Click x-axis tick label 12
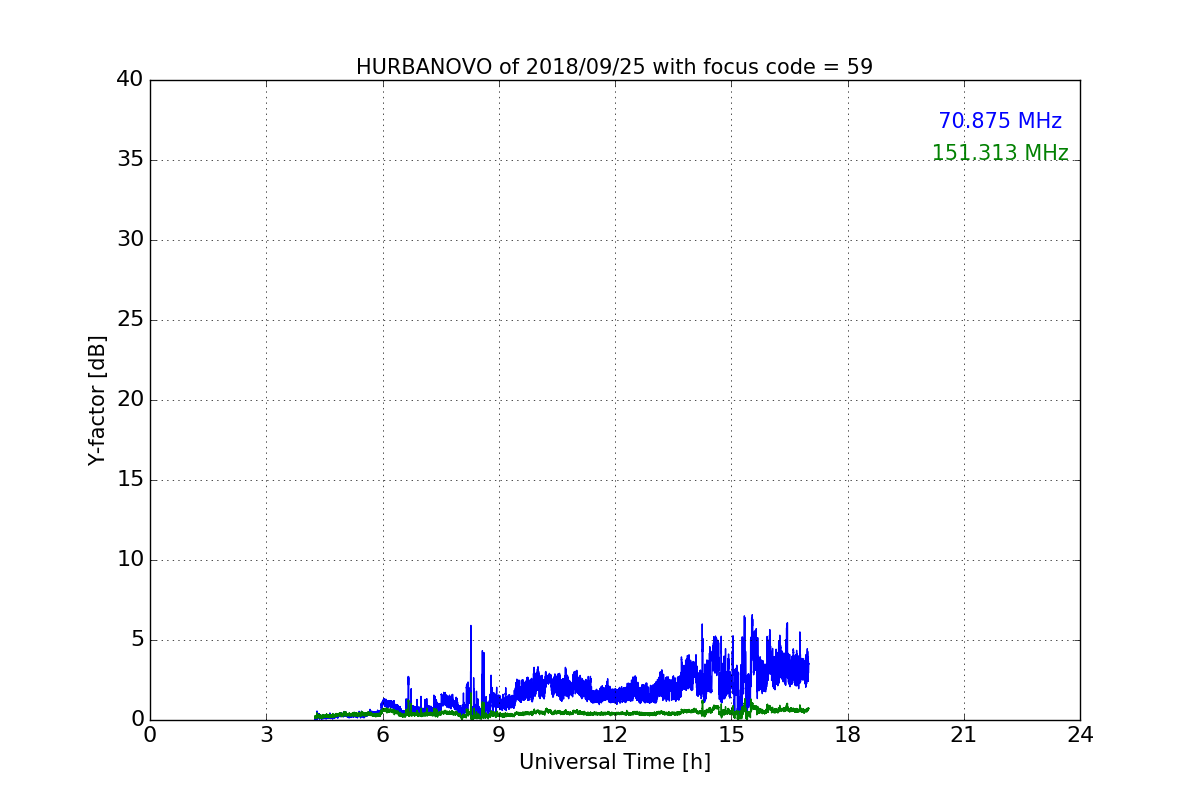 click(615, 735)
